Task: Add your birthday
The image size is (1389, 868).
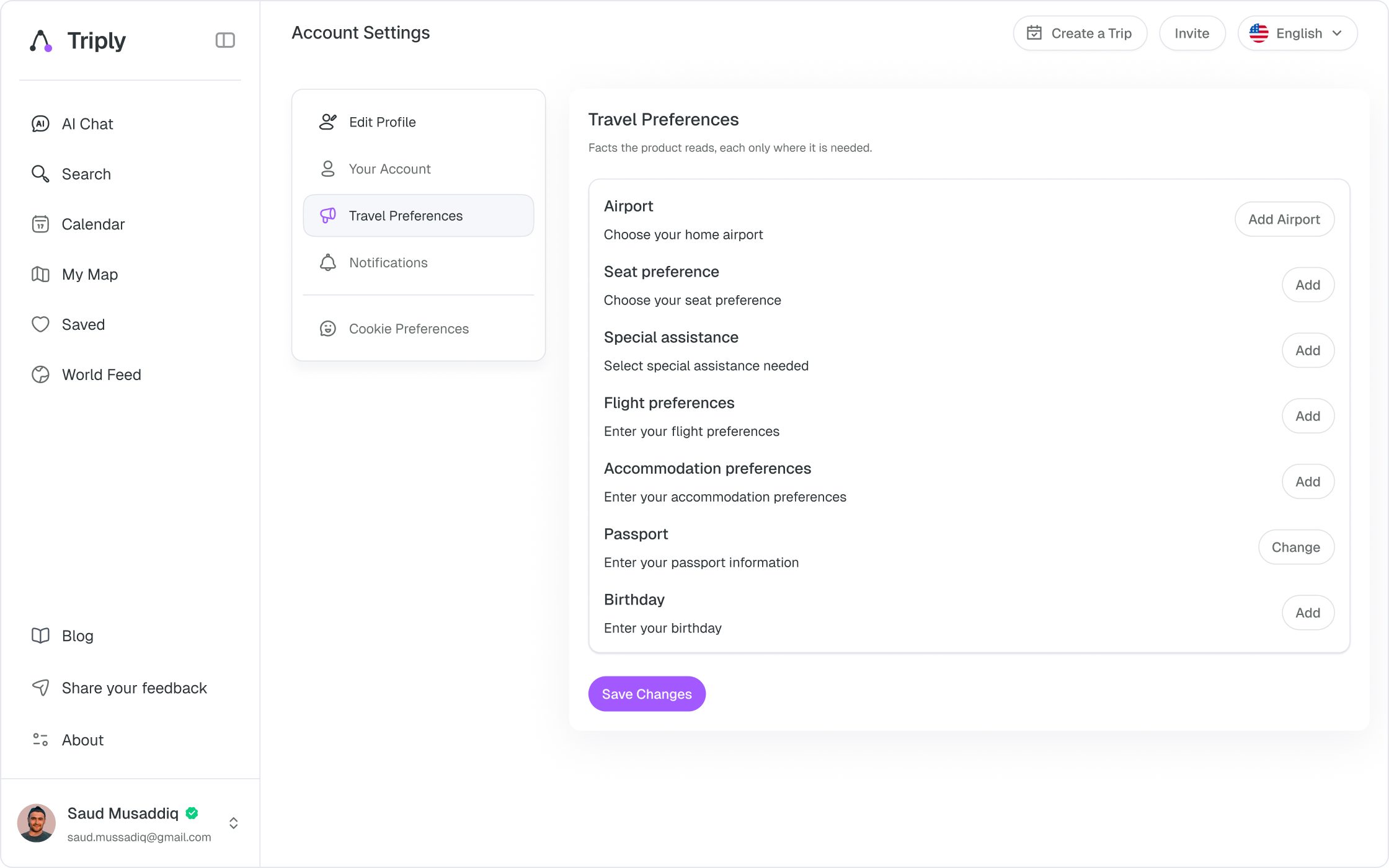Action: [x=1308, y=613]
